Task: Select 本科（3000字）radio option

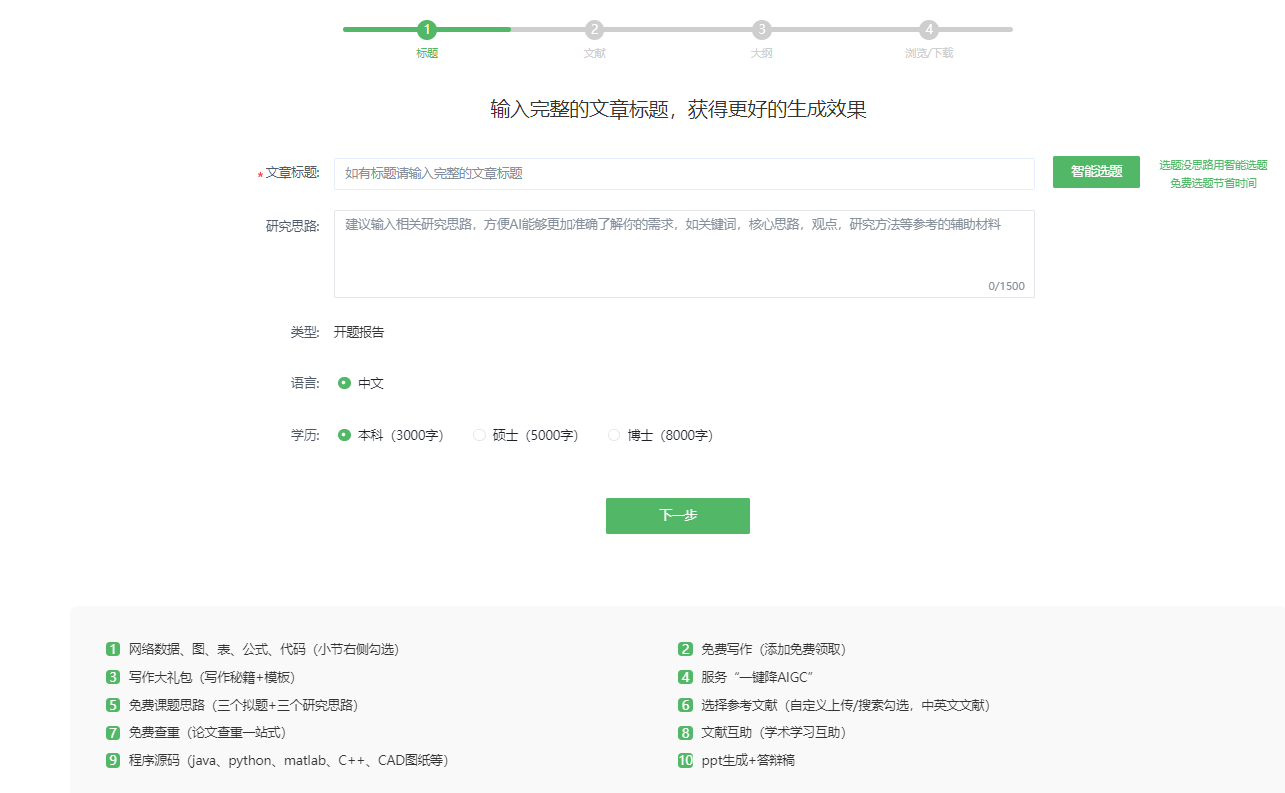Action: [x=345, y=435]
